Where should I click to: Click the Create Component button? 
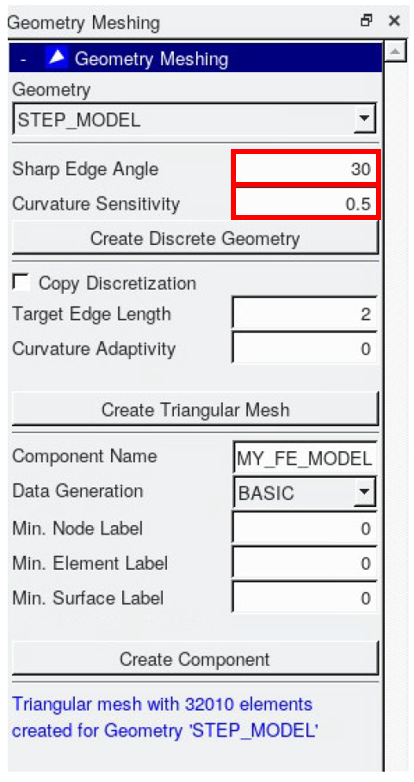pos(195,658)
